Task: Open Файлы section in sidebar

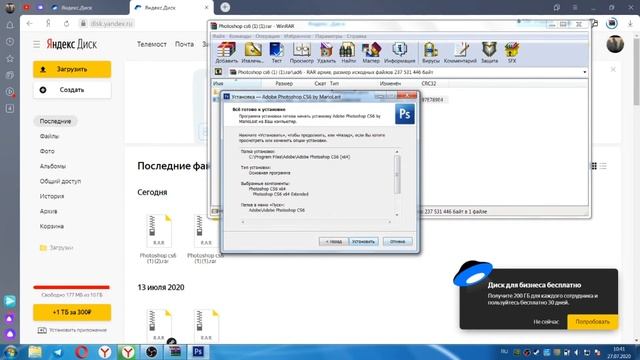Action: 49,136
